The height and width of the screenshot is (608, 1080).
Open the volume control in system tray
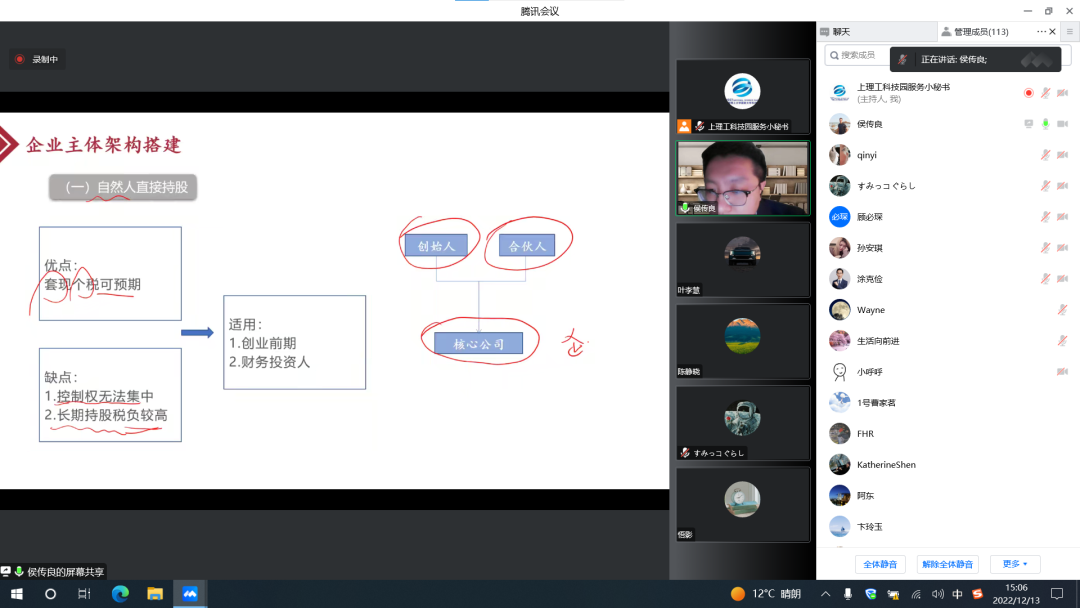coord(937,594)
